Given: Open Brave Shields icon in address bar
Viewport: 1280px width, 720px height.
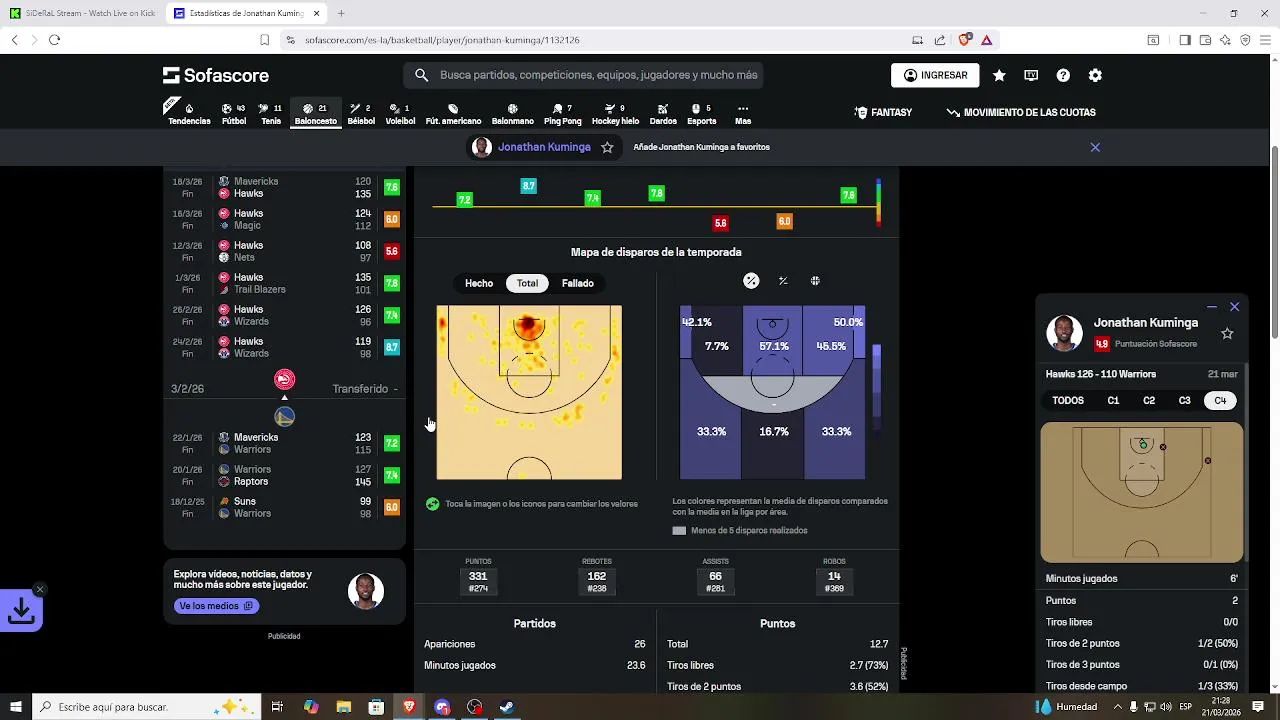Looking at the screenshot, I should 964,40.
